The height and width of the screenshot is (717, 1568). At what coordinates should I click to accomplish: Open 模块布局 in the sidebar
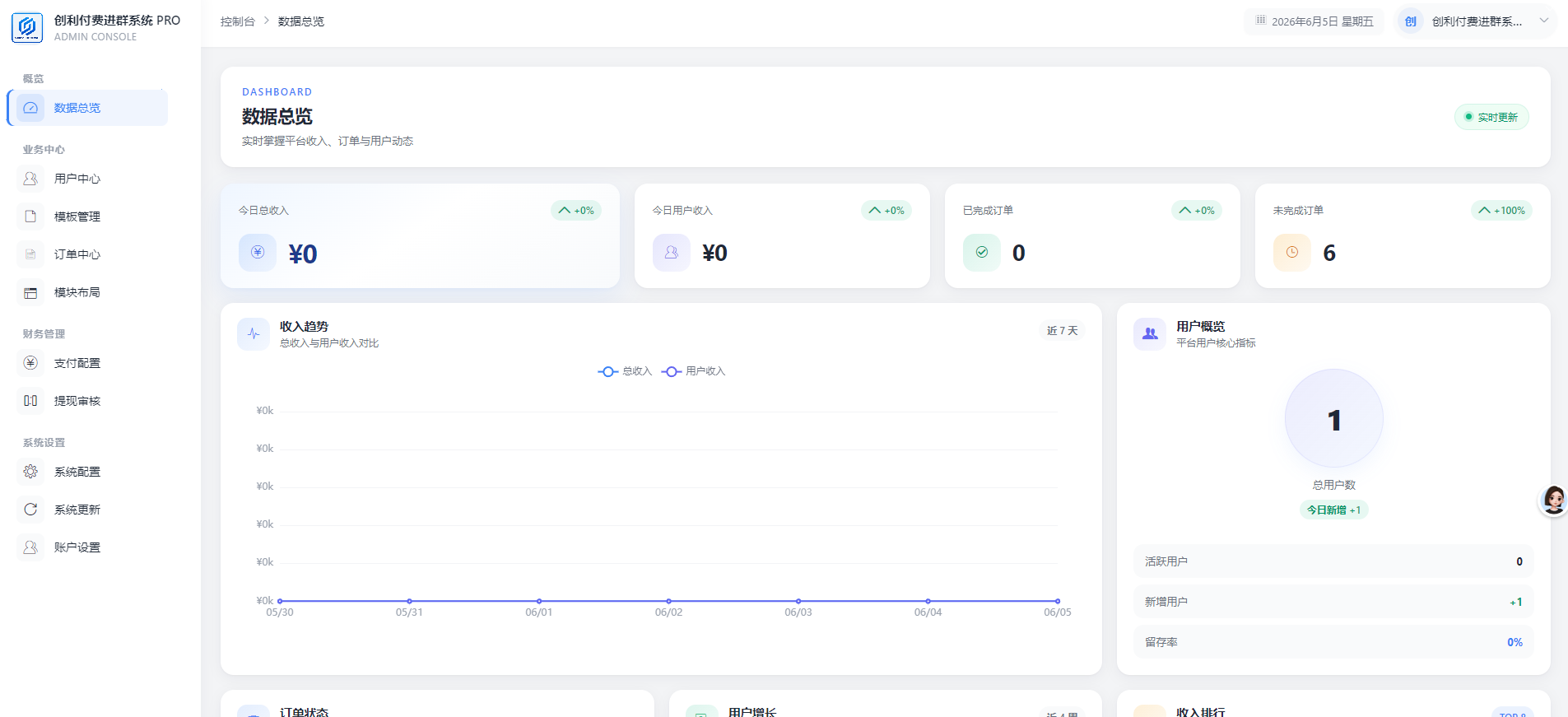tap(88, 292)
